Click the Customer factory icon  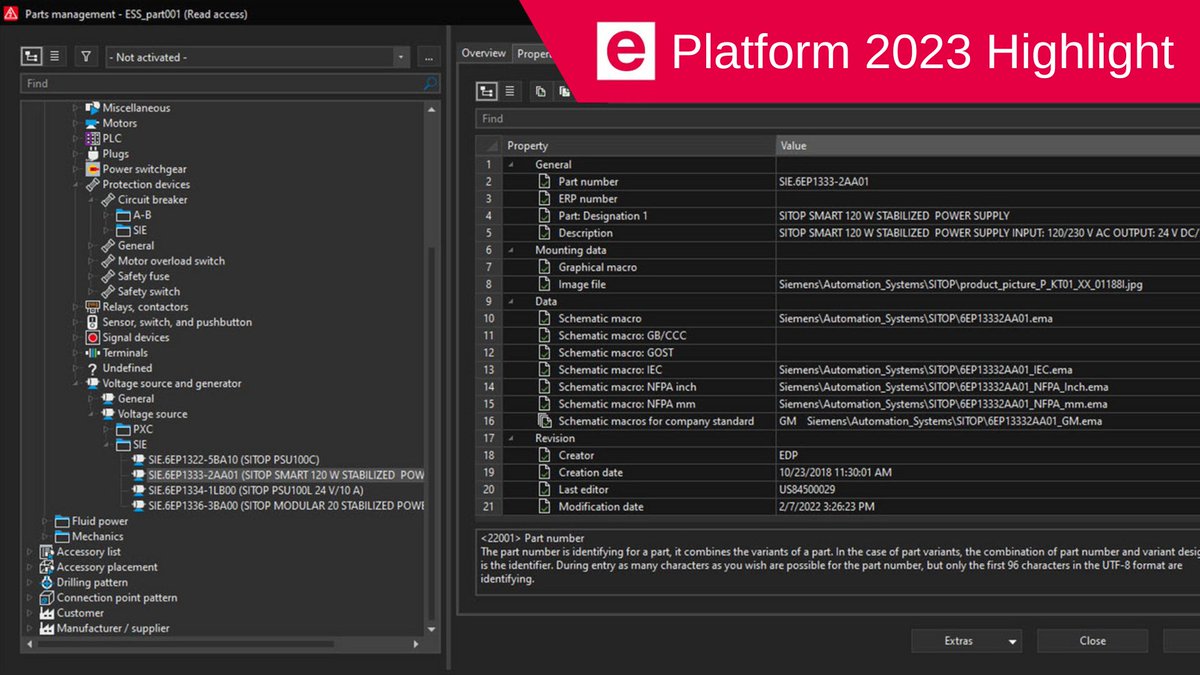coord(47,613)
